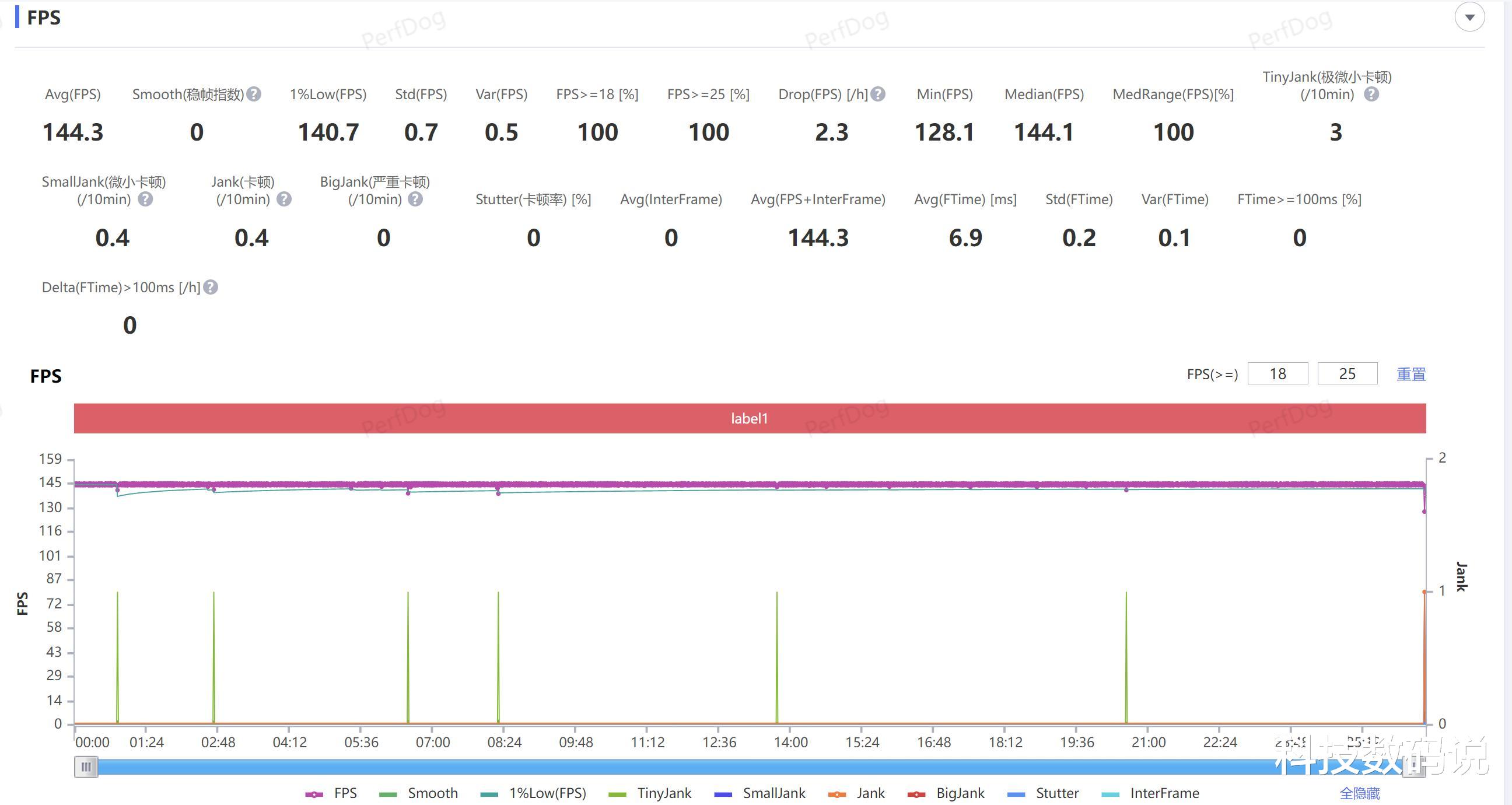Click the FPS threshold field showing 18

coord(1277,374)
